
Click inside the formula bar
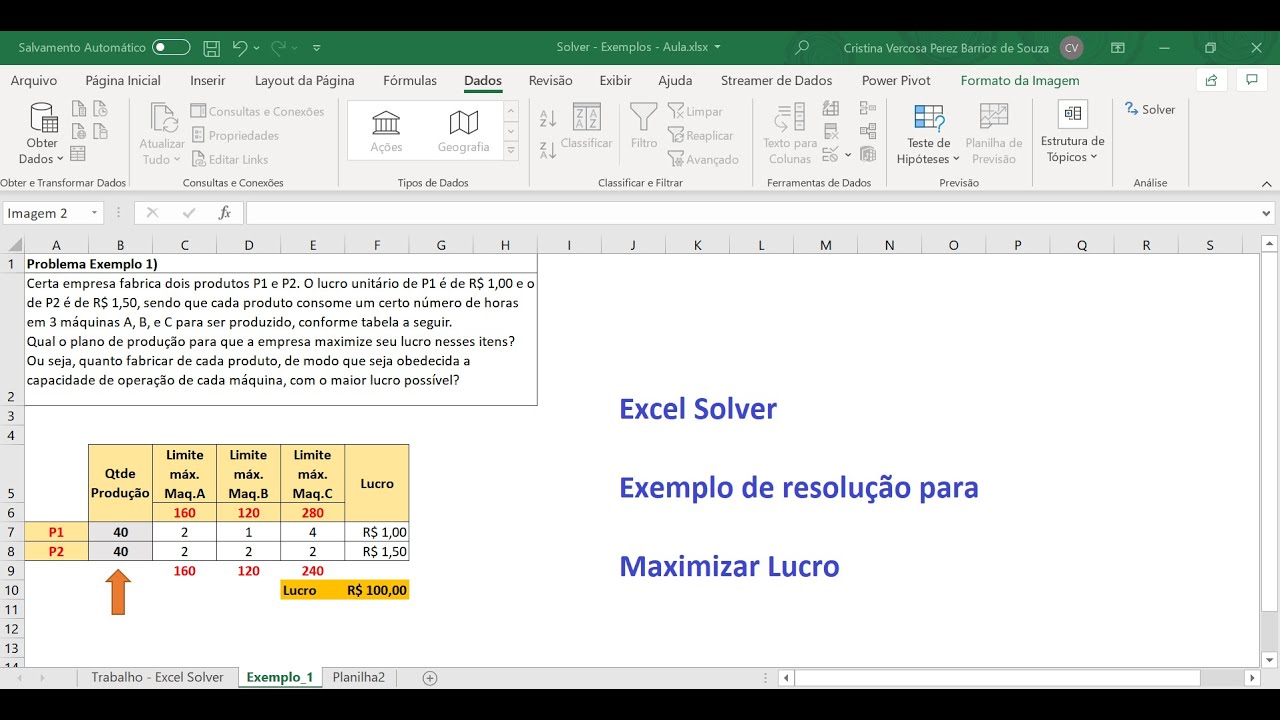pos(752,213)
